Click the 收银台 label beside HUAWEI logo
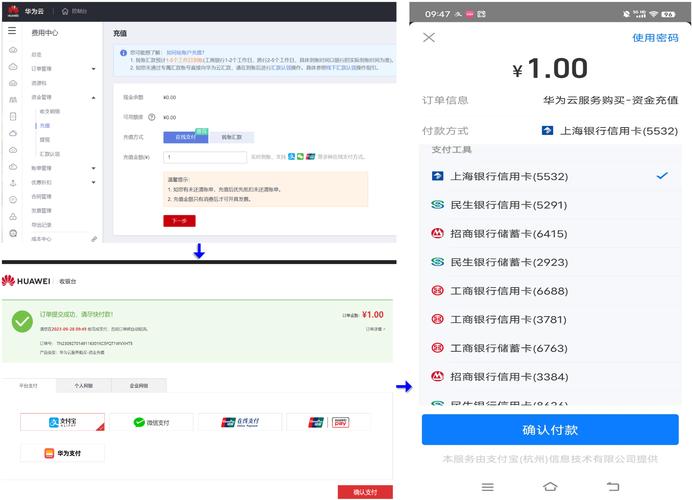 (x=68, y=281)
